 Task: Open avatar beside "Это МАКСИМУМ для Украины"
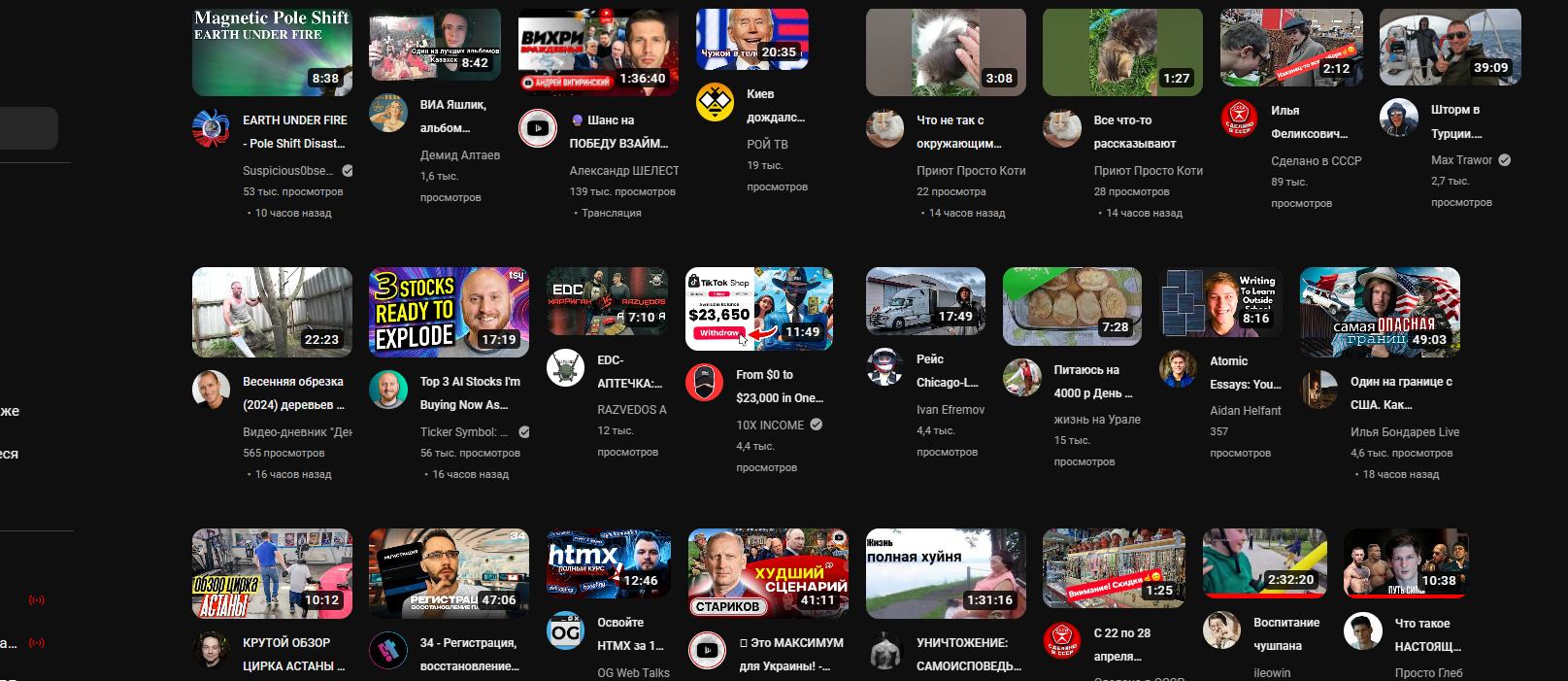707,651
